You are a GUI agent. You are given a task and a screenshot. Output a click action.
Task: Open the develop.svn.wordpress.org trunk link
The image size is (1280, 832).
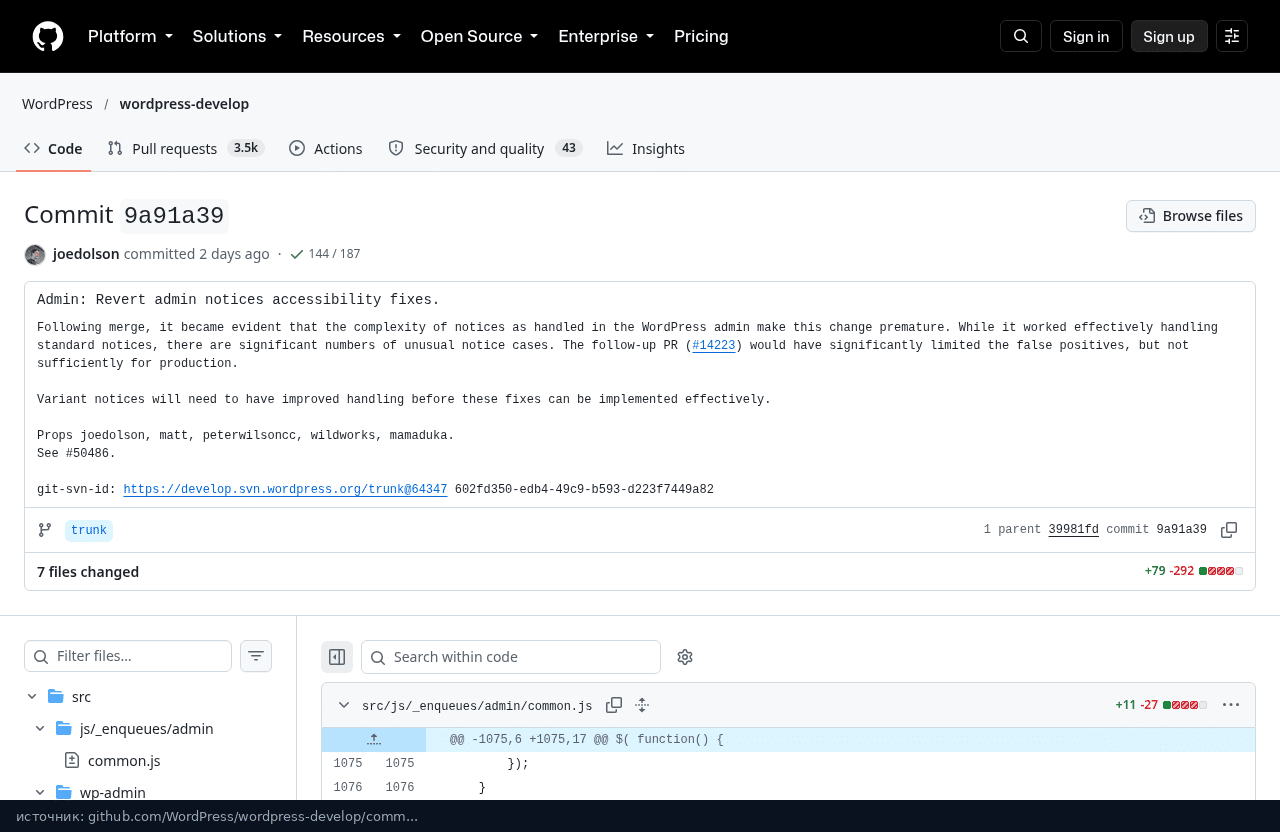pos(285,489)
